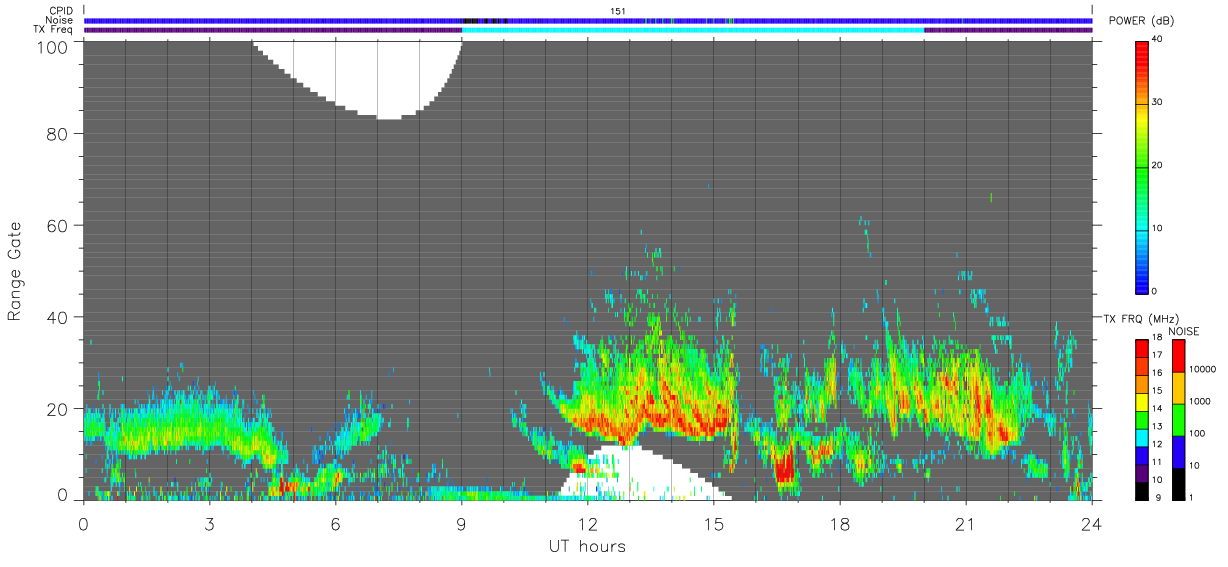This screenshot has height=567, width=1228.
Task: Pick the purple 10–11 MHz swatch in TX FRQ legend
Action: pos(1141,472)
